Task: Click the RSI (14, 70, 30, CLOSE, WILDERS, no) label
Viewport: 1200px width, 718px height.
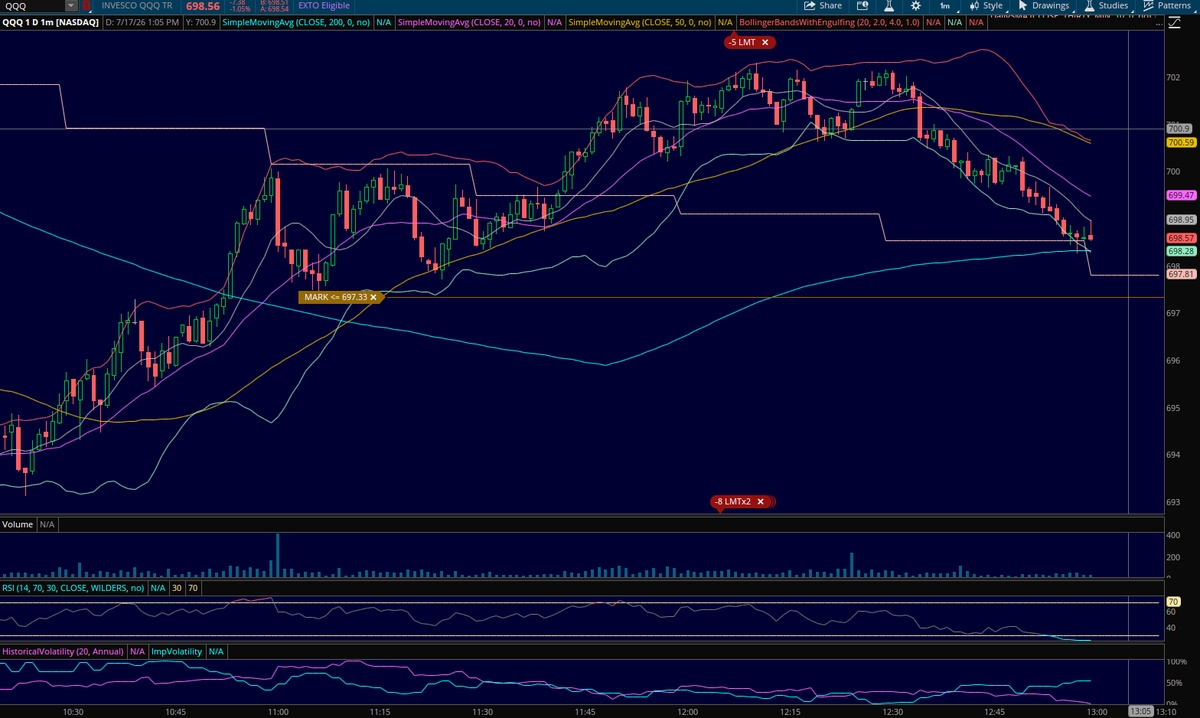Action: [73, 589]
